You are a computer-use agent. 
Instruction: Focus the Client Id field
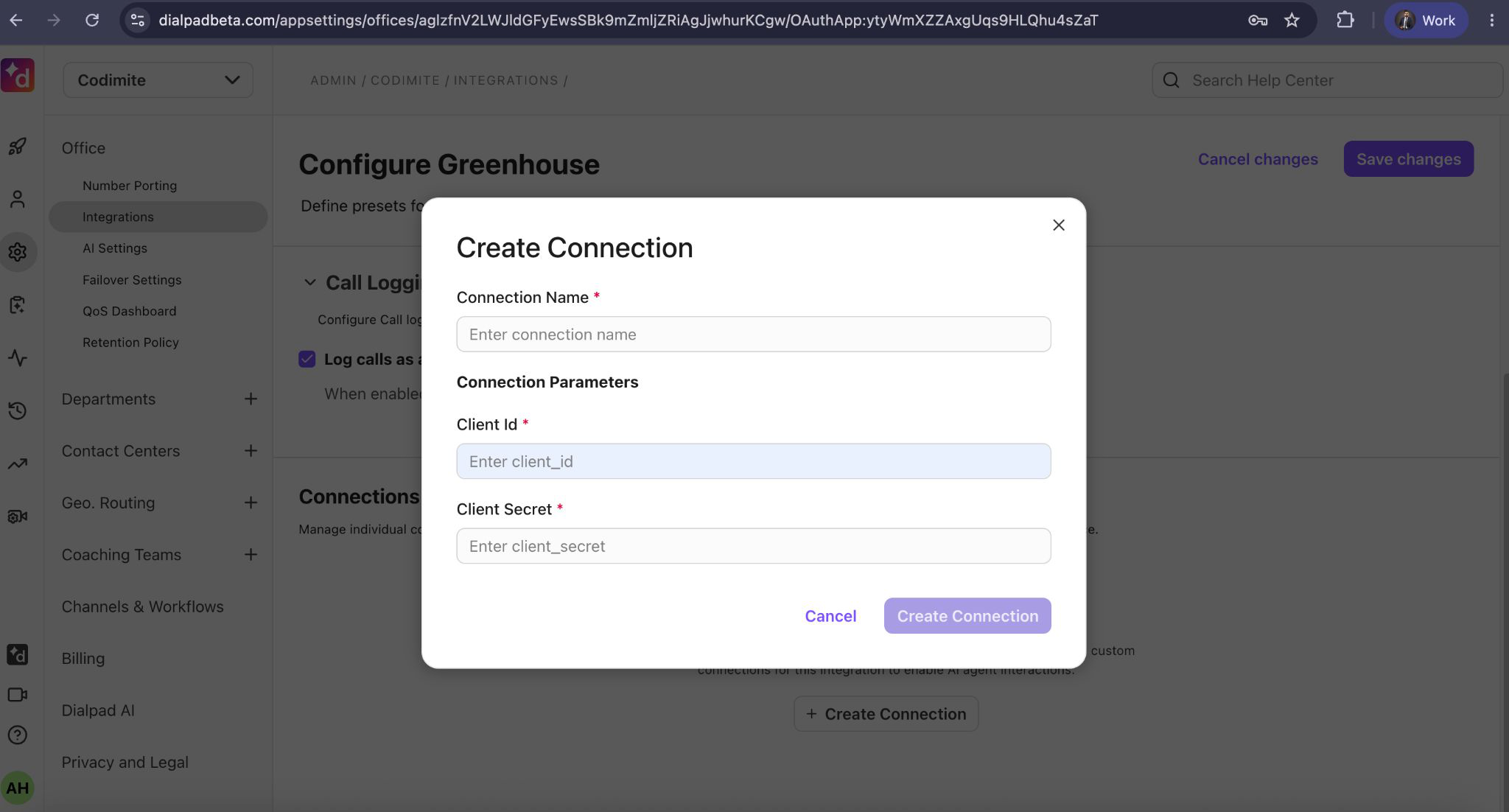click(x=754, y=461)
